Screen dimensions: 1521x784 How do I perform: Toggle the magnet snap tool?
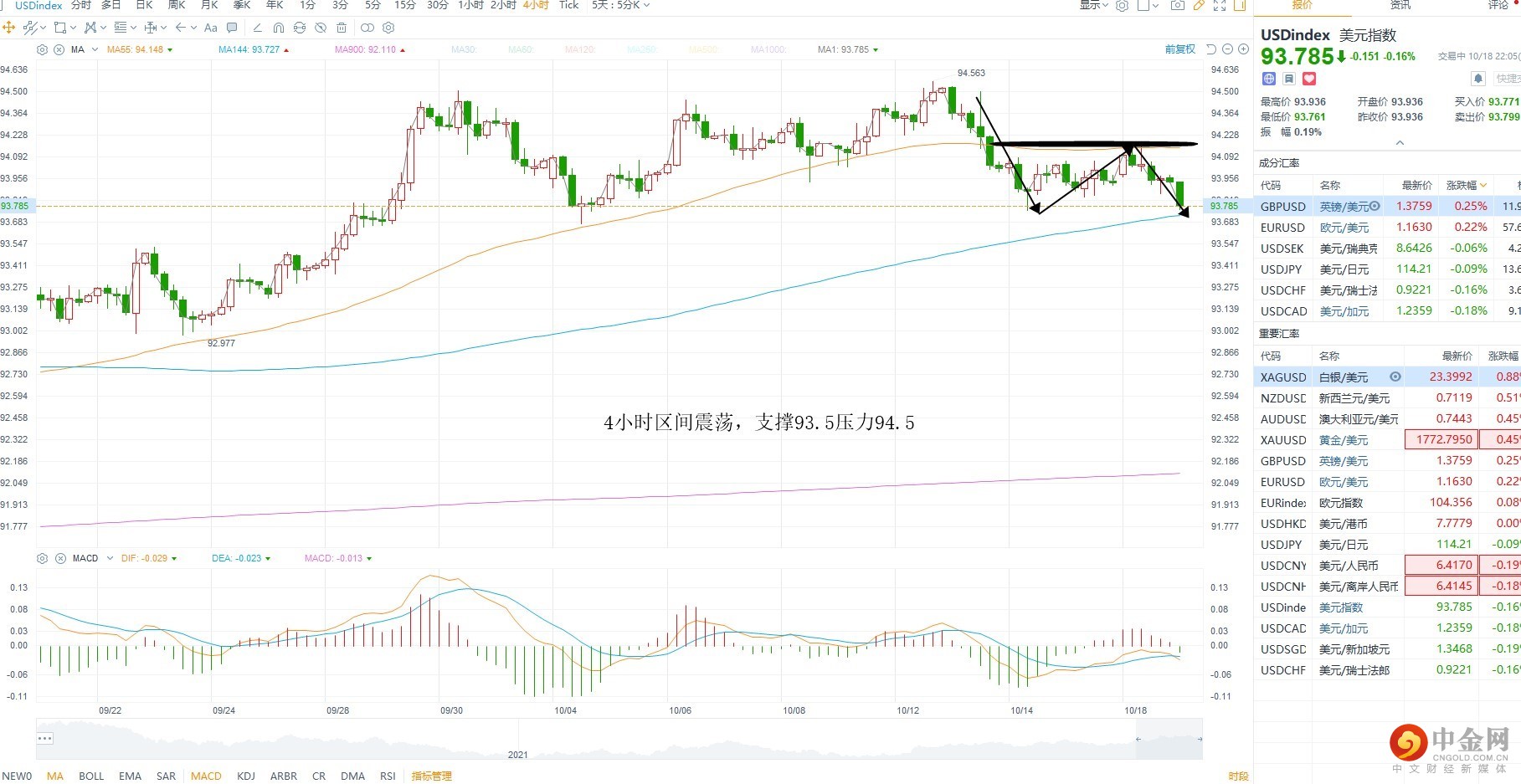tap(279, 28)
